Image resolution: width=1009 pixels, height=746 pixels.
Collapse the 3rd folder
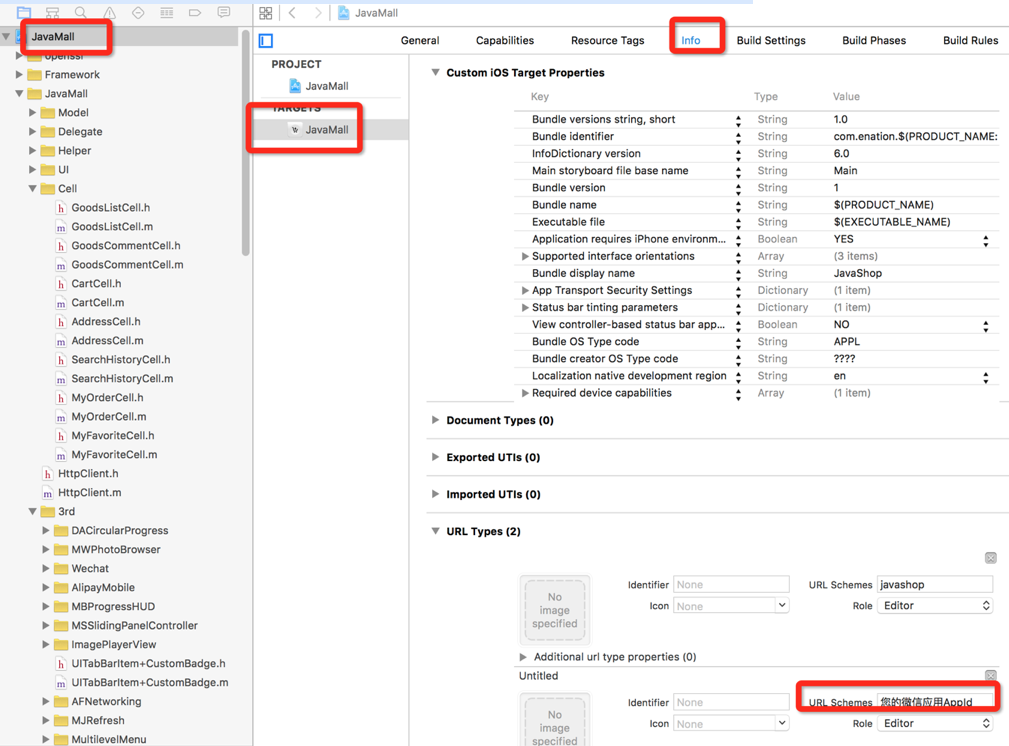click(32, 511)
